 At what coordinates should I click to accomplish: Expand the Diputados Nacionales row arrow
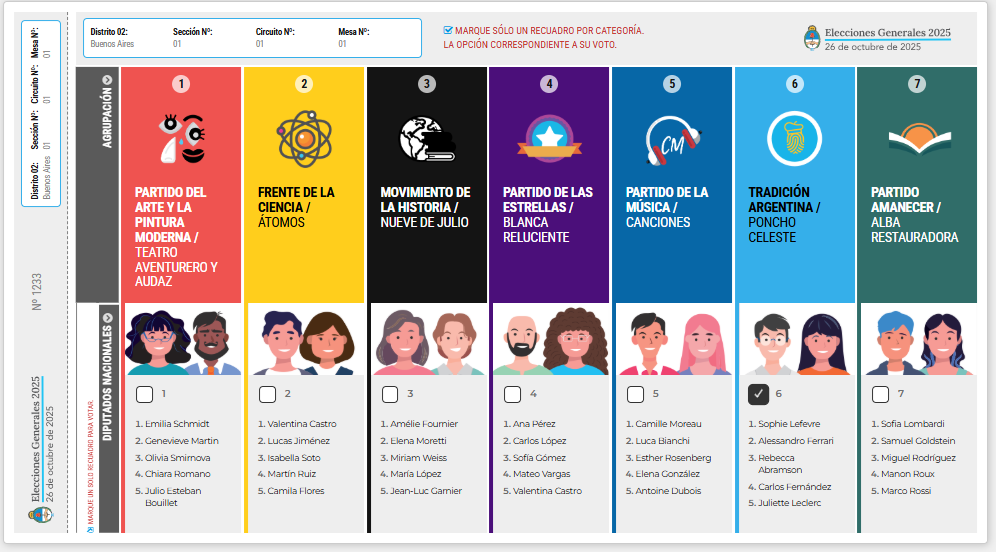pos(107,318)
